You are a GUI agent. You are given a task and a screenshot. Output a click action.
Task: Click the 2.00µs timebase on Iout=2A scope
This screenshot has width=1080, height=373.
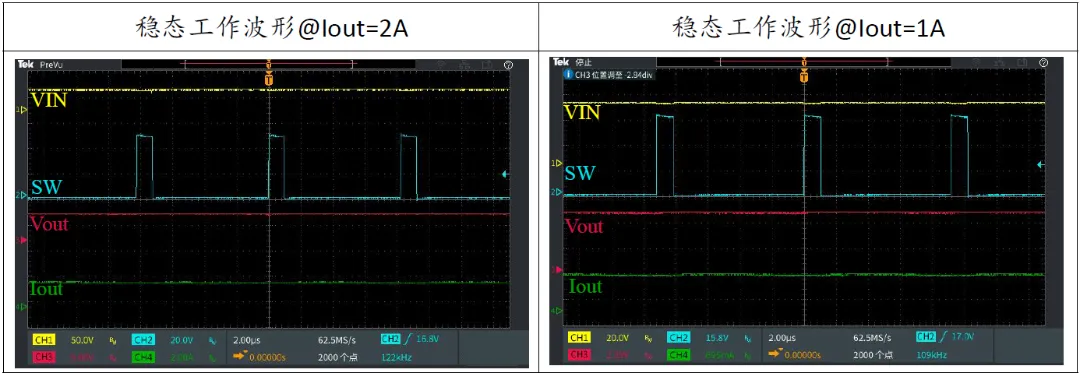coord(247,340)
